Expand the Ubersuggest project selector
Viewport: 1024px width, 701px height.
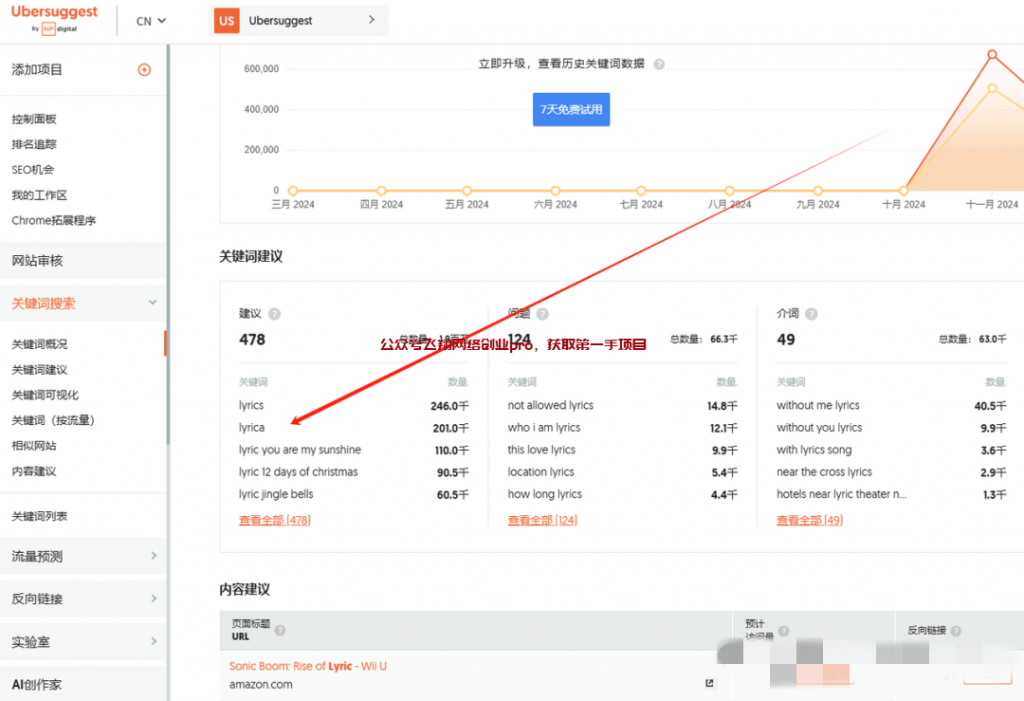coord(370,20)
